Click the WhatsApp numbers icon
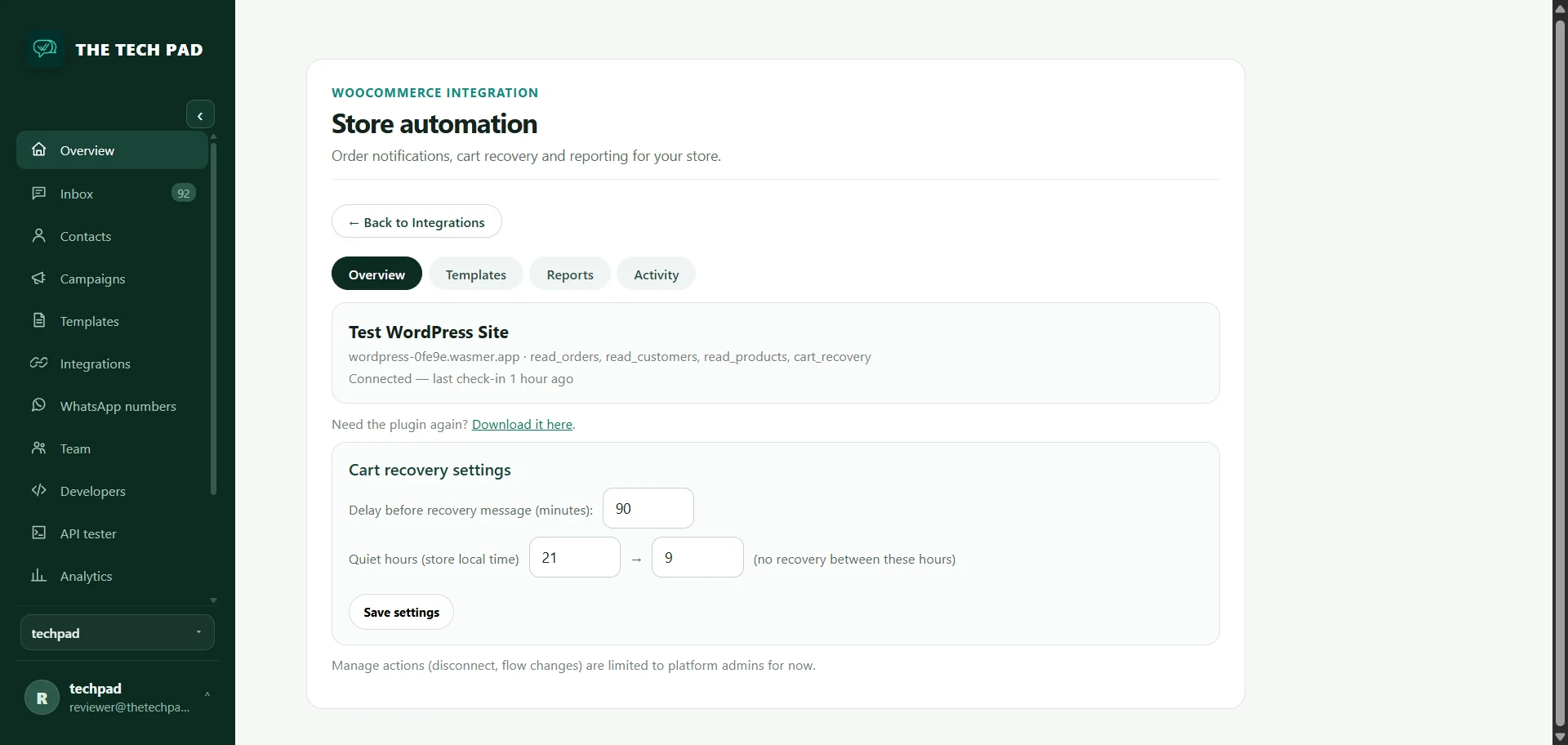The width and height of the screenshot is (1568, 745). [x=38, y=405]
